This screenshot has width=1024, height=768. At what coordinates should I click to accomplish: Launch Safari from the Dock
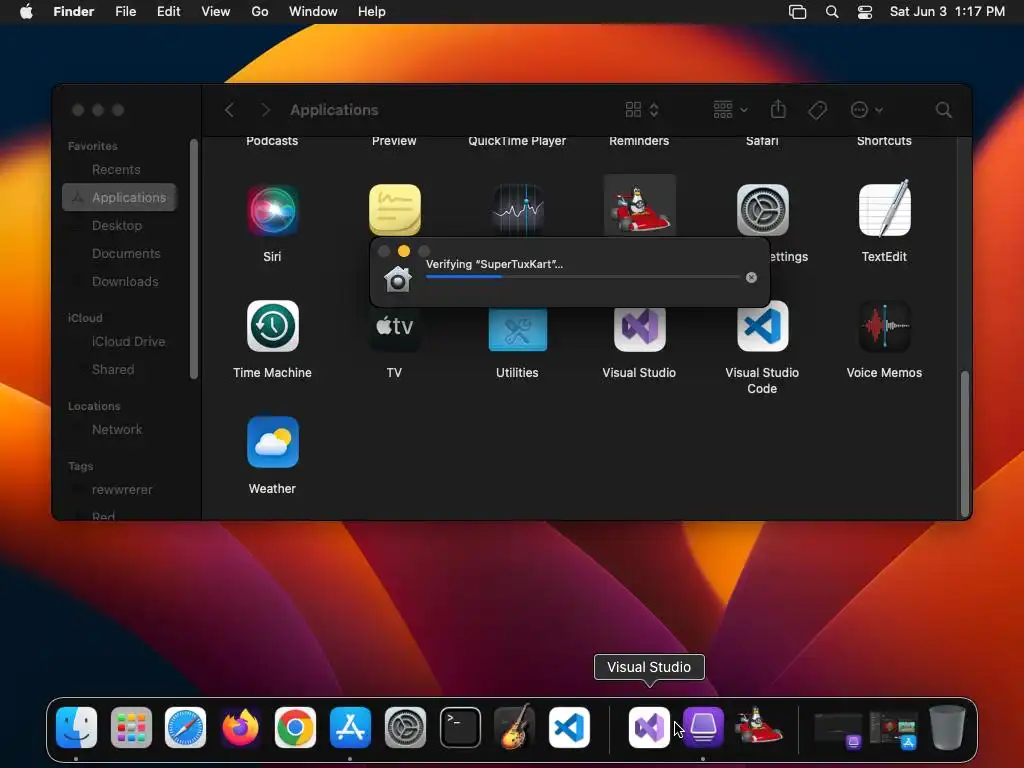[185, 727]
